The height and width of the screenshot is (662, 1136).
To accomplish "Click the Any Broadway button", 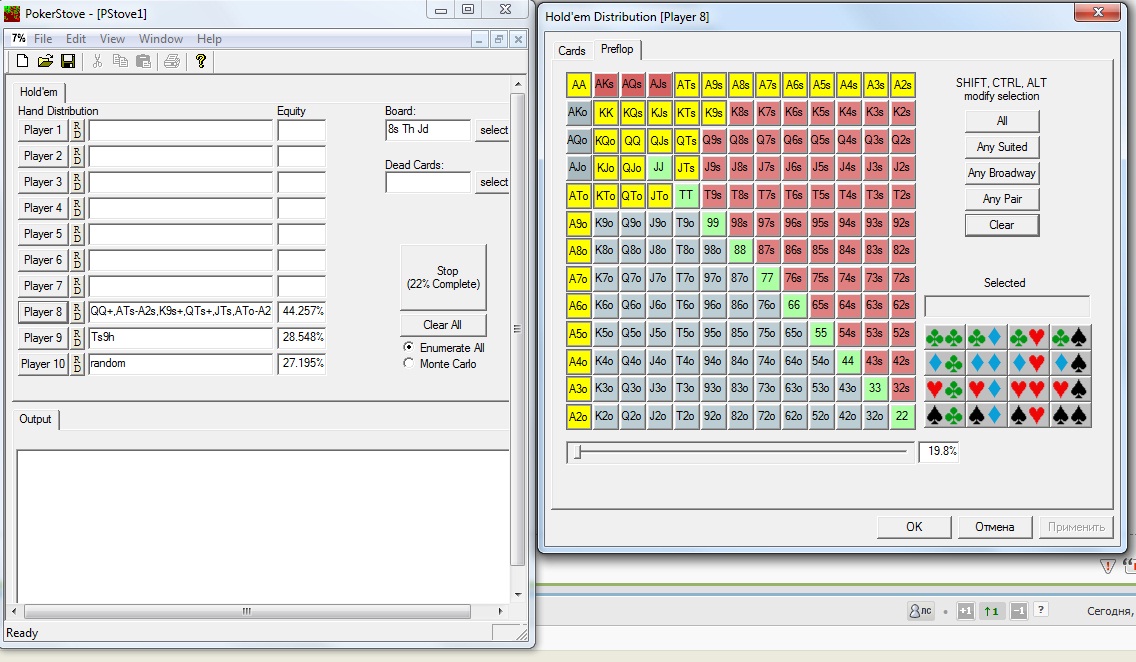I will (x=1002, y=173).
